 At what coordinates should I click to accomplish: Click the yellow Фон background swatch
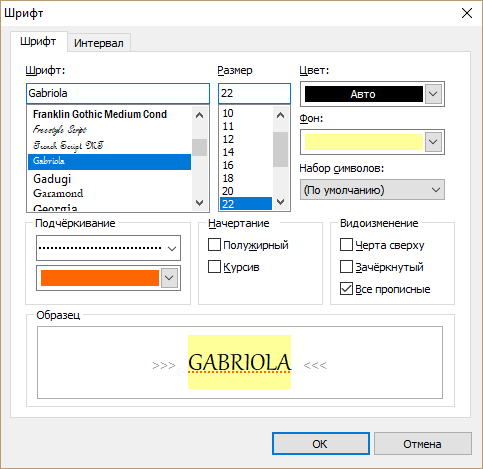tap(364, 142)
